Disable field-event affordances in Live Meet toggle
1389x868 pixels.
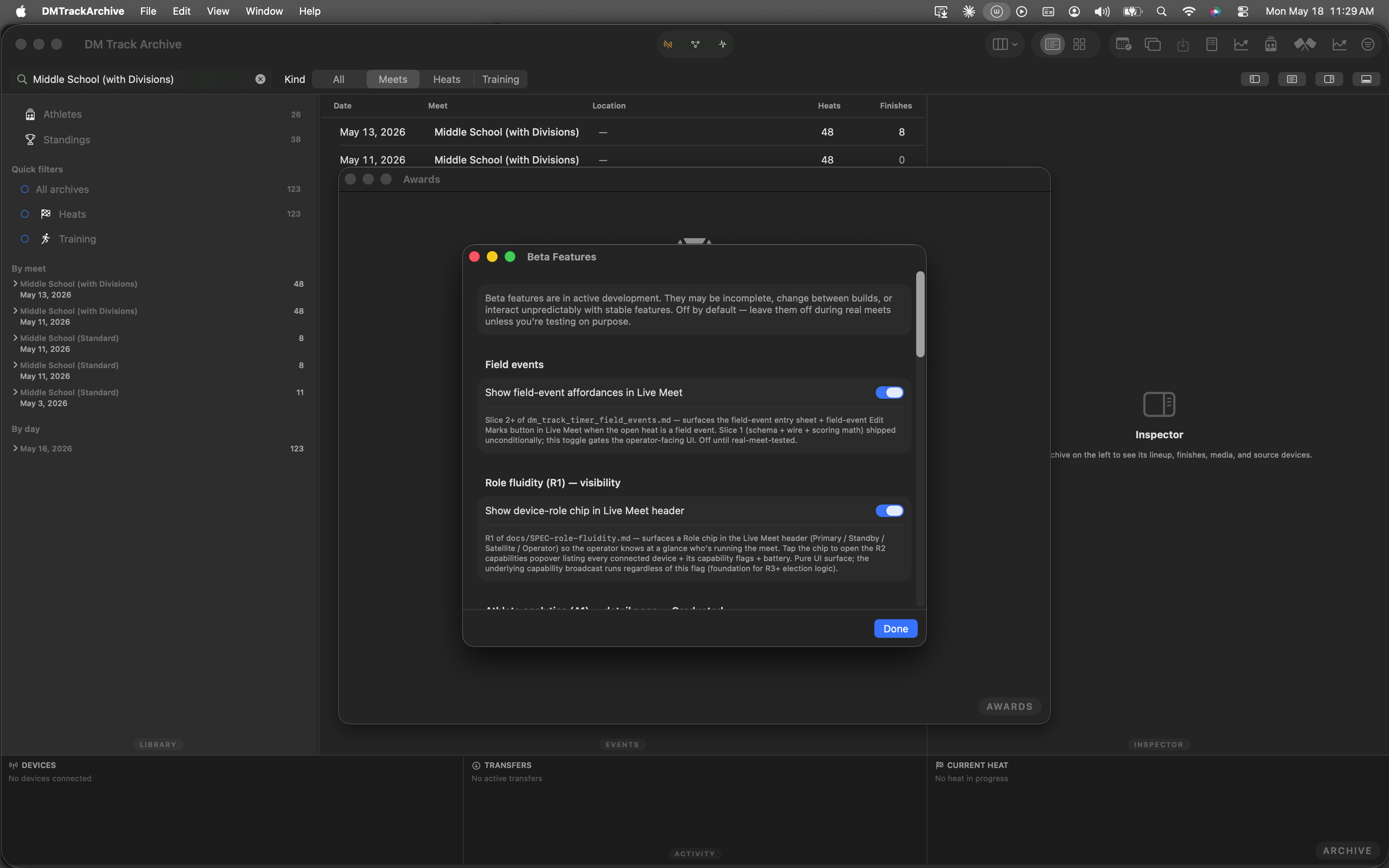click(x=889, y=393)
